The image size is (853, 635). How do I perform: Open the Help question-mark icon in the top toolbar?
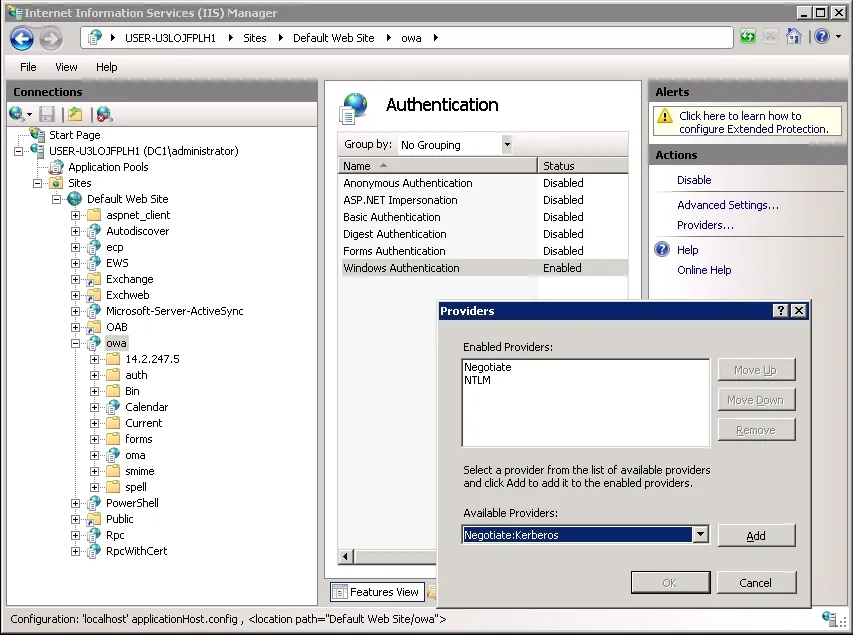822,37
